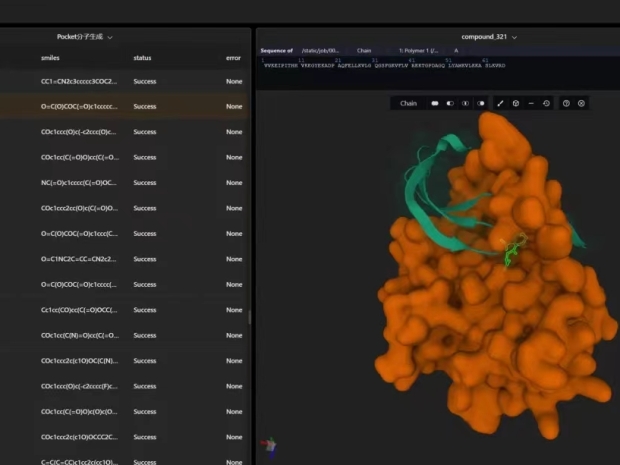
Task: Click the first pill-shaped selection mode icon
Action: click(x=435, y=103)
